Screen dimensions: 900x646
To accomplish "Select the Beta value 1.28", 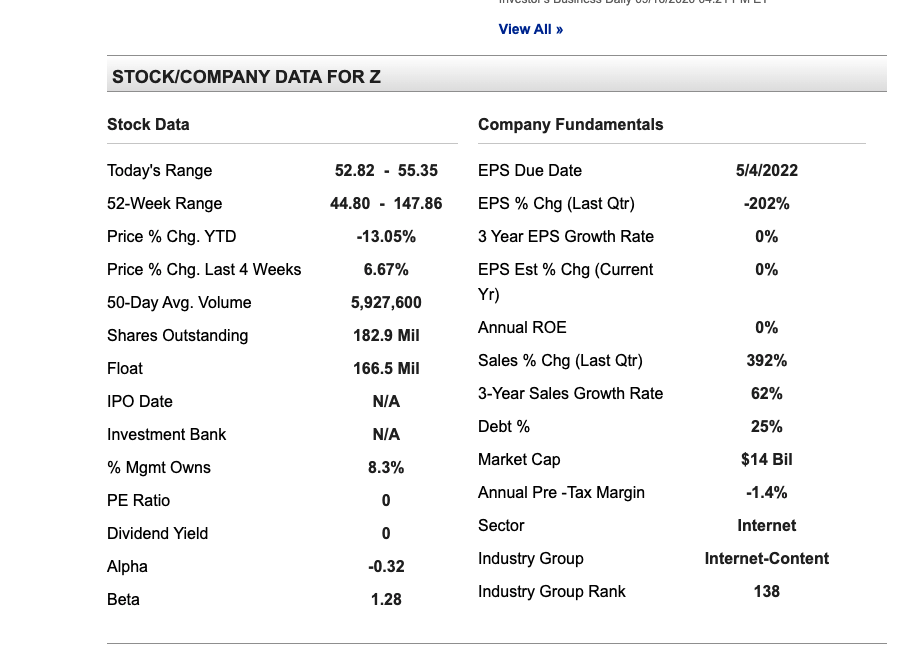I will tap(386, 599).
